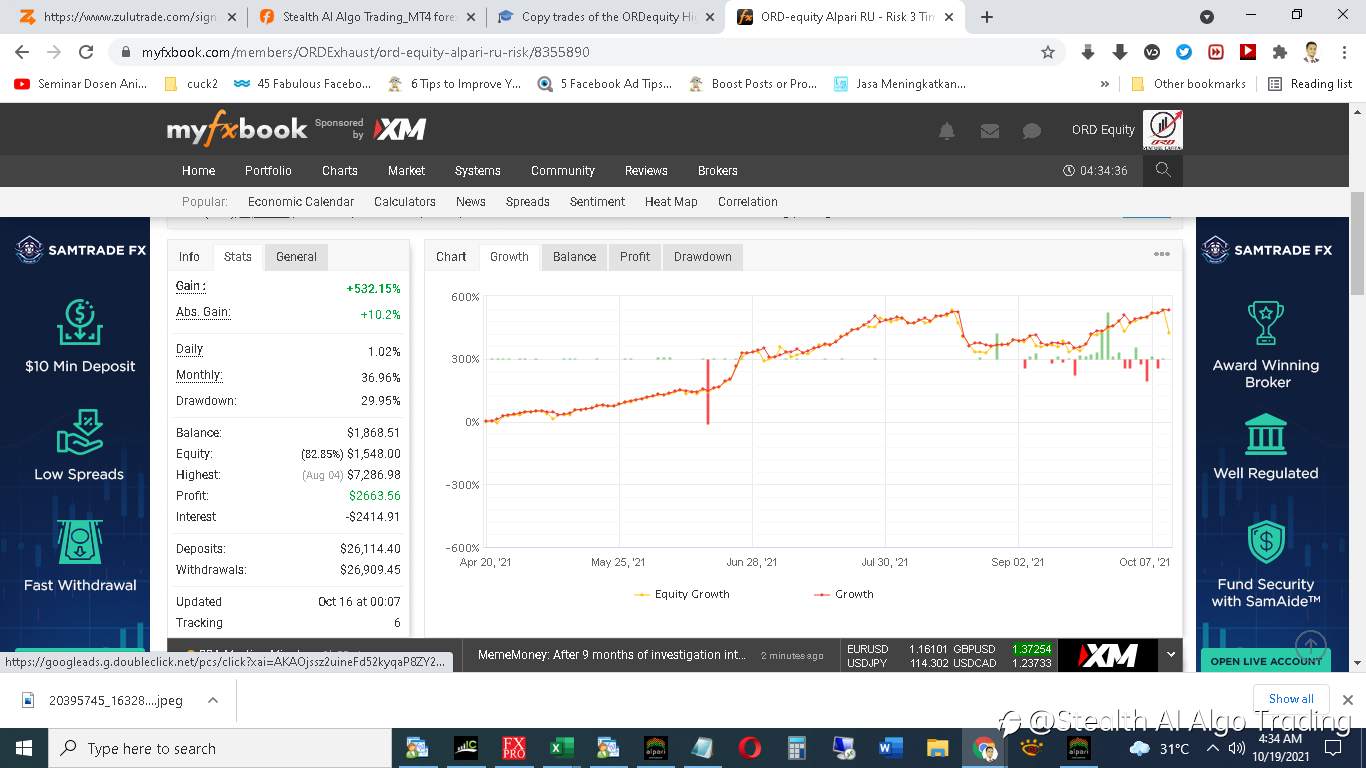Bookmark this page with the star icon
The height and width of the screenshot is (768, 1366).
[x=1048, y=52]
